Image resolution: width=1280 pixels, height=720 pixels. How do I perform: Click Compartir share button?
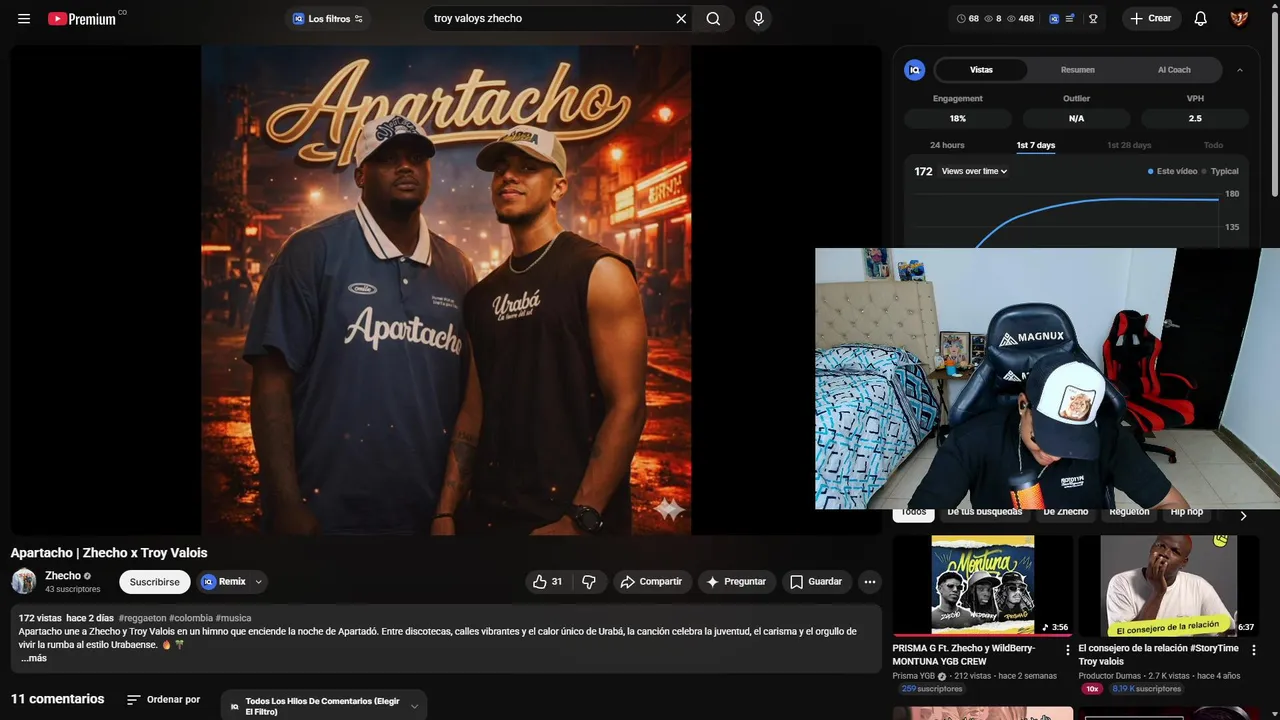(651, 582)
